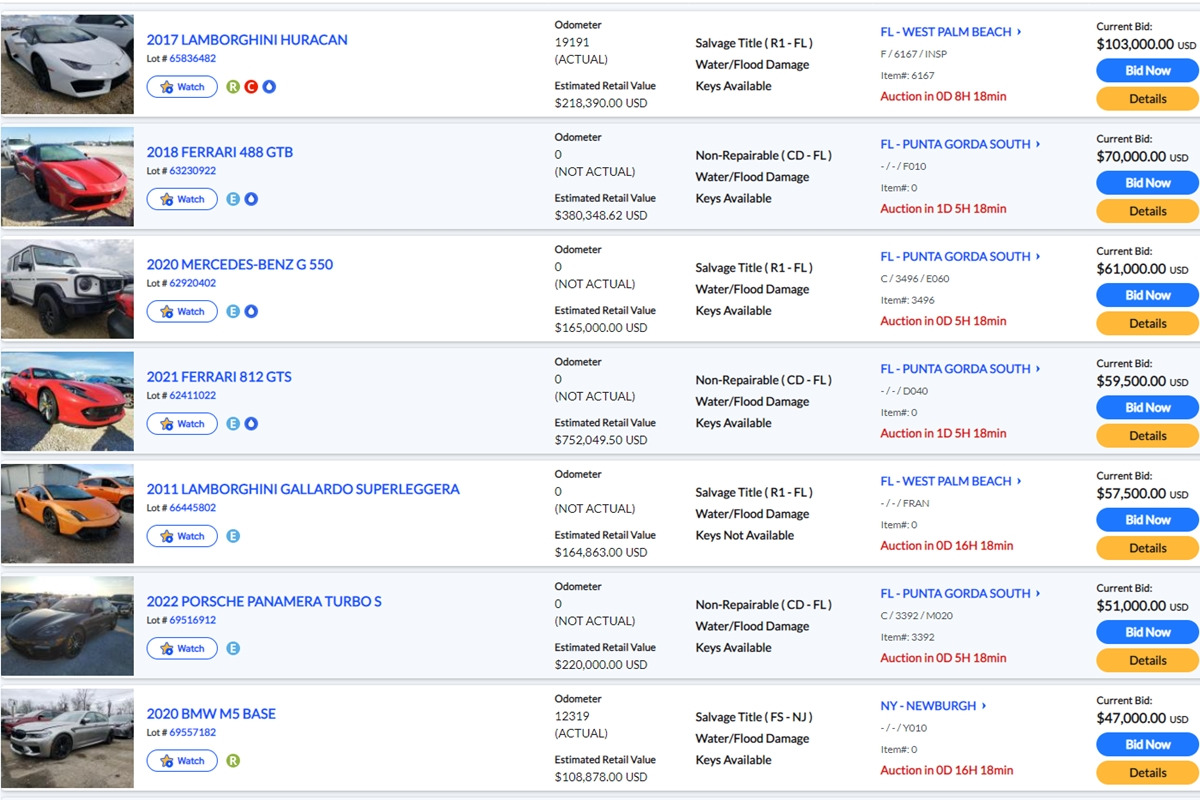Click the E badge on Ferrari 812 GTS
Screen dimensions: 1200x800
coord(233,423)
